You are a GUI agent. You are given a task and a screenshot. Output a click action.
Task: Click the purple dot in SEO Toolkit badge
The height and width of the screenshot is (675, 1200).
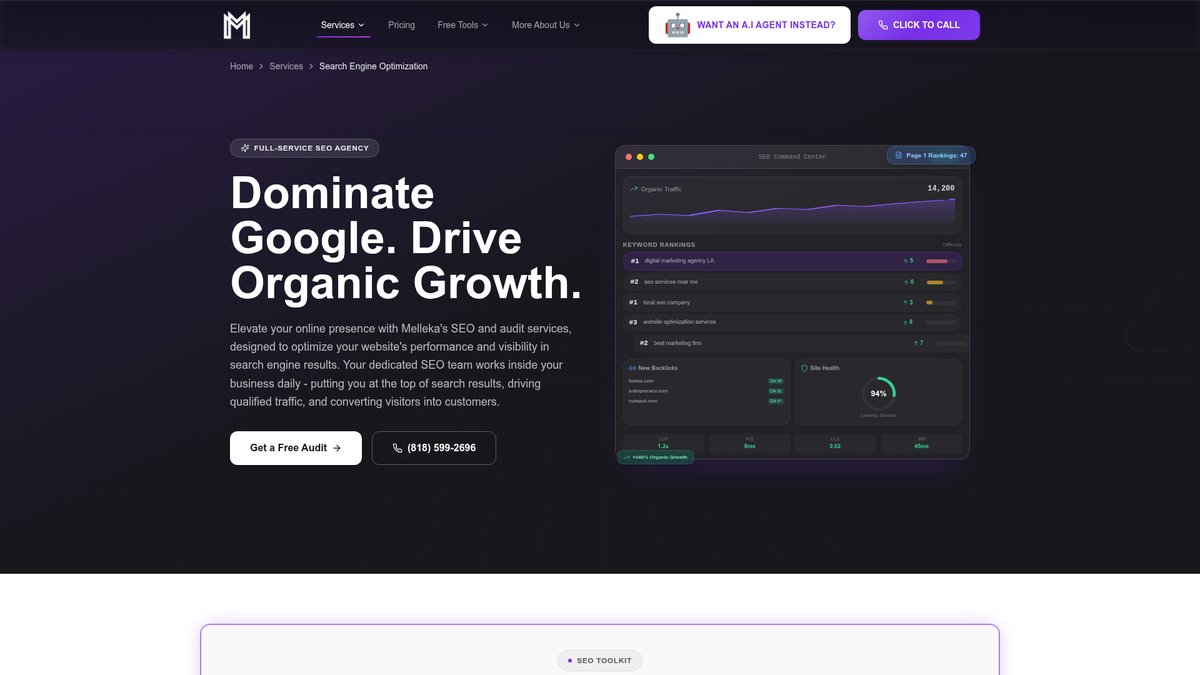(570, 661)
